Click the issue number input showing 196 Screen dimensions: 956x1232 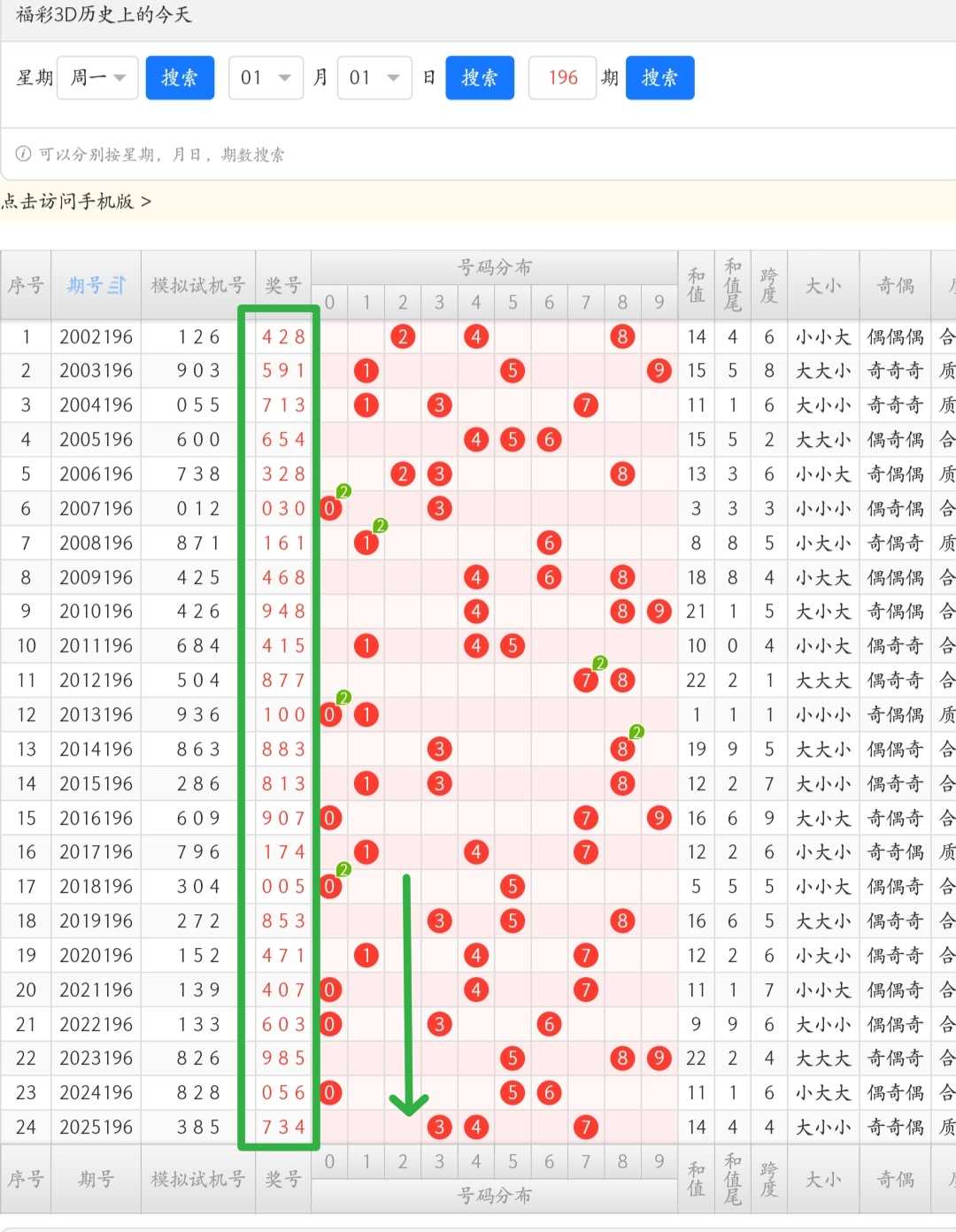[562, 78]
